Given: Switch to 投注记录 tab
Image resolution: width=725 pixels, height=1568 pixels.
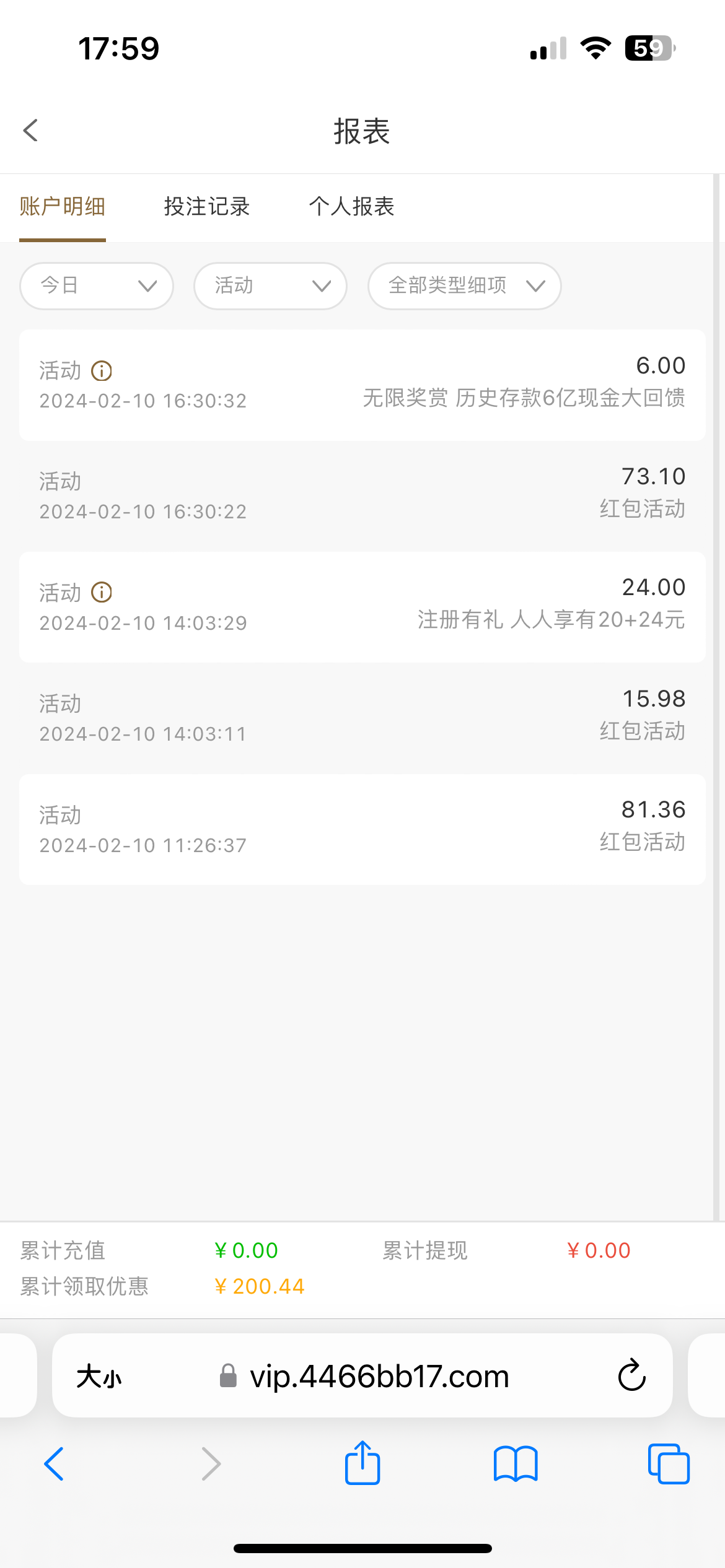Looking at the screenshot, I should pyautogui.click(x=207, y=207).
